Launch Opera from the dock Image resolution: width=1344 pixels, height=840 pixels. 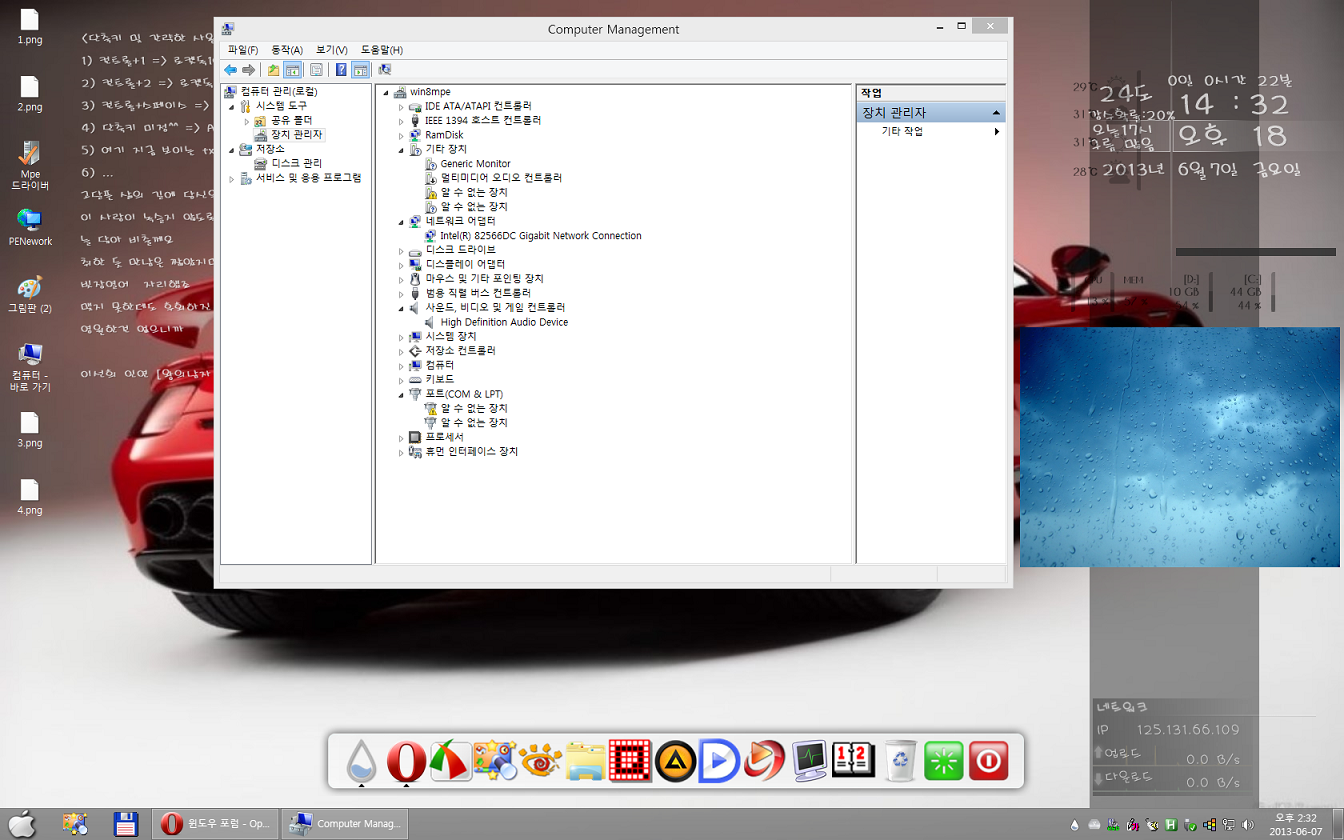tap(405, 762)
